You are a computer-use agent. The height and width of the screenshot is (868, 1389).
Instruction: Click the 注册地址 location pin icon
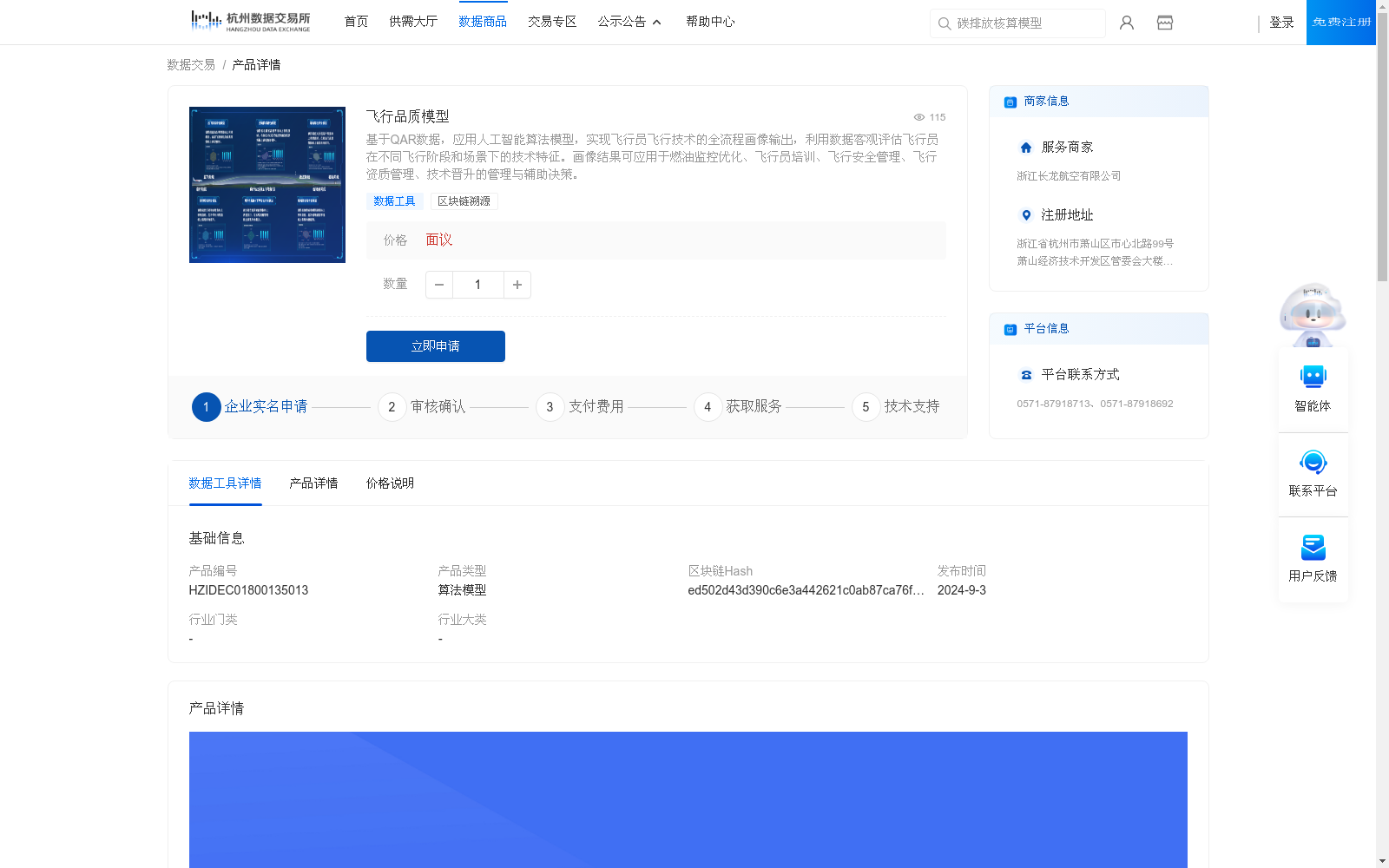1026,215
